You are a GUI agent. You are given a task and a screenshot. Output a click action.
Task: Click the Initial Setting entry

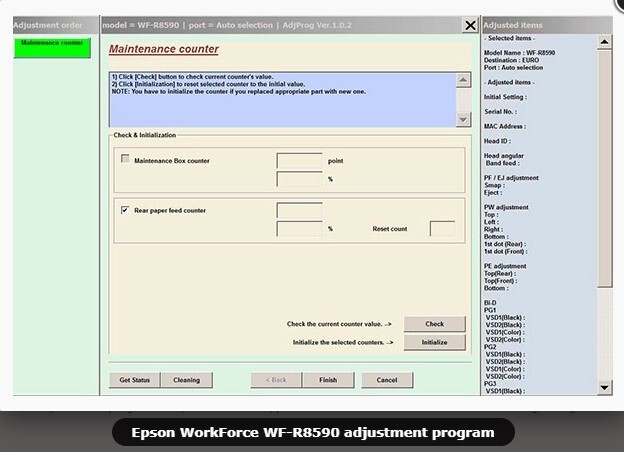coord(505,97)
